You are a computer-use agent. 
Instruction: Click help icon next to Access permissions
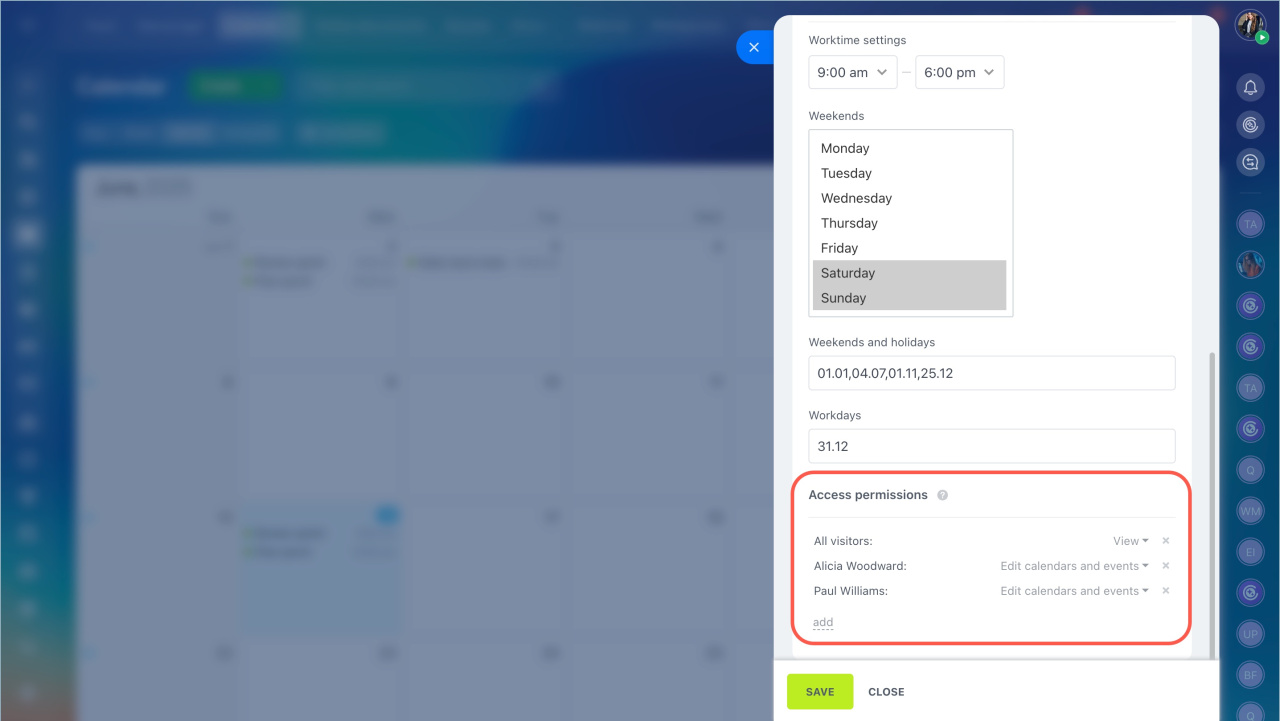tap(942, 495)
